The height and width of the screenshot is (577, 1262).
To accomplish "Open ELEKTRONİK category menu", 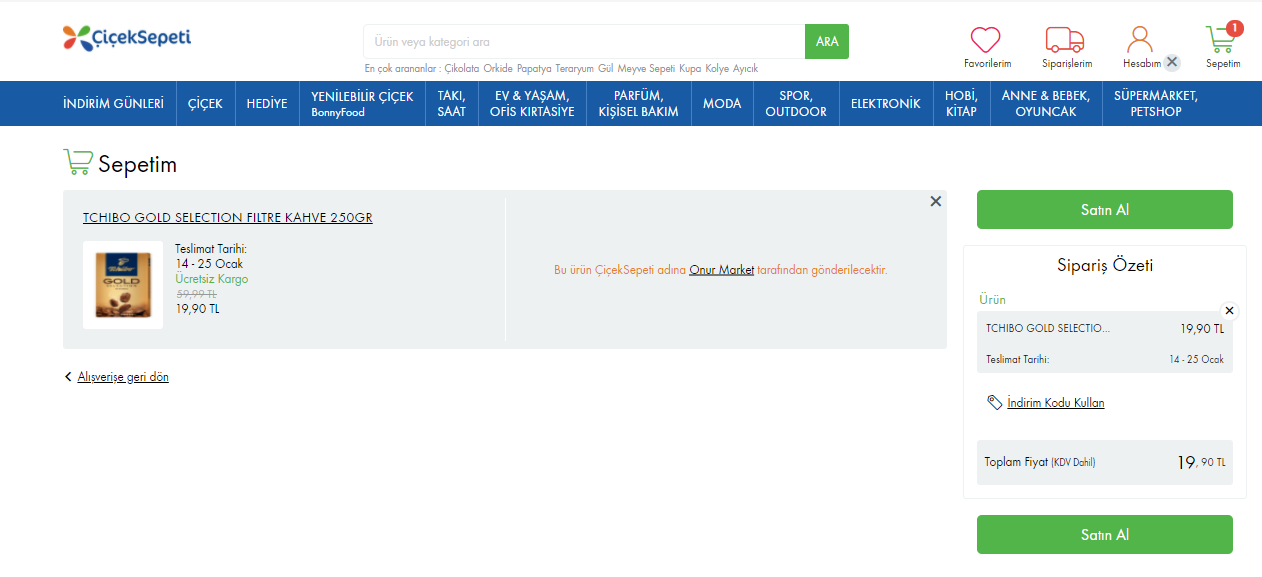I will pyautogui.click(x=886, y=104).
